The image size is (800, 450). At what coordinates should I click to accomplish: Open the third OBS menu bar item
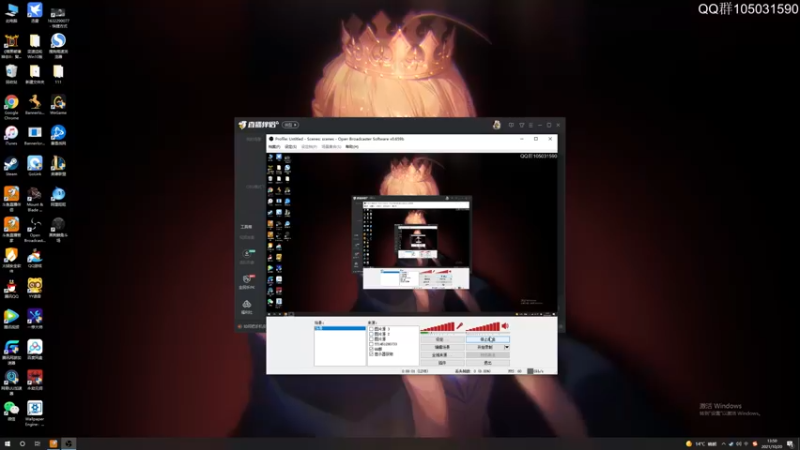pos(309,147)
